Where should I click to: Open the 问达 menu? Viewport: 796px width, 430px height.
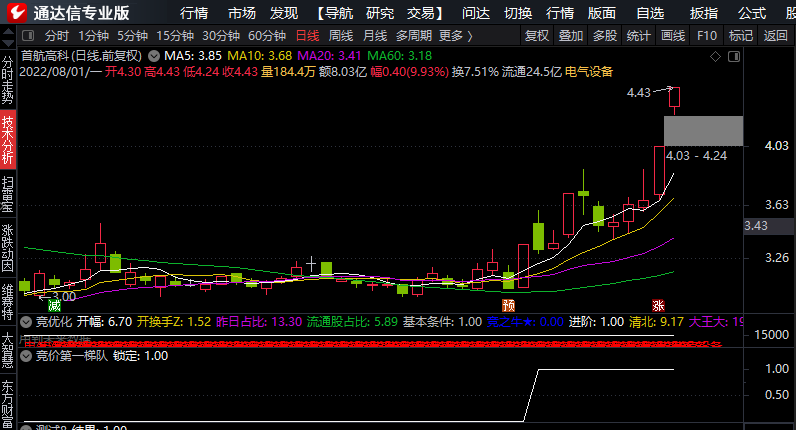click(x=476, y=13)
